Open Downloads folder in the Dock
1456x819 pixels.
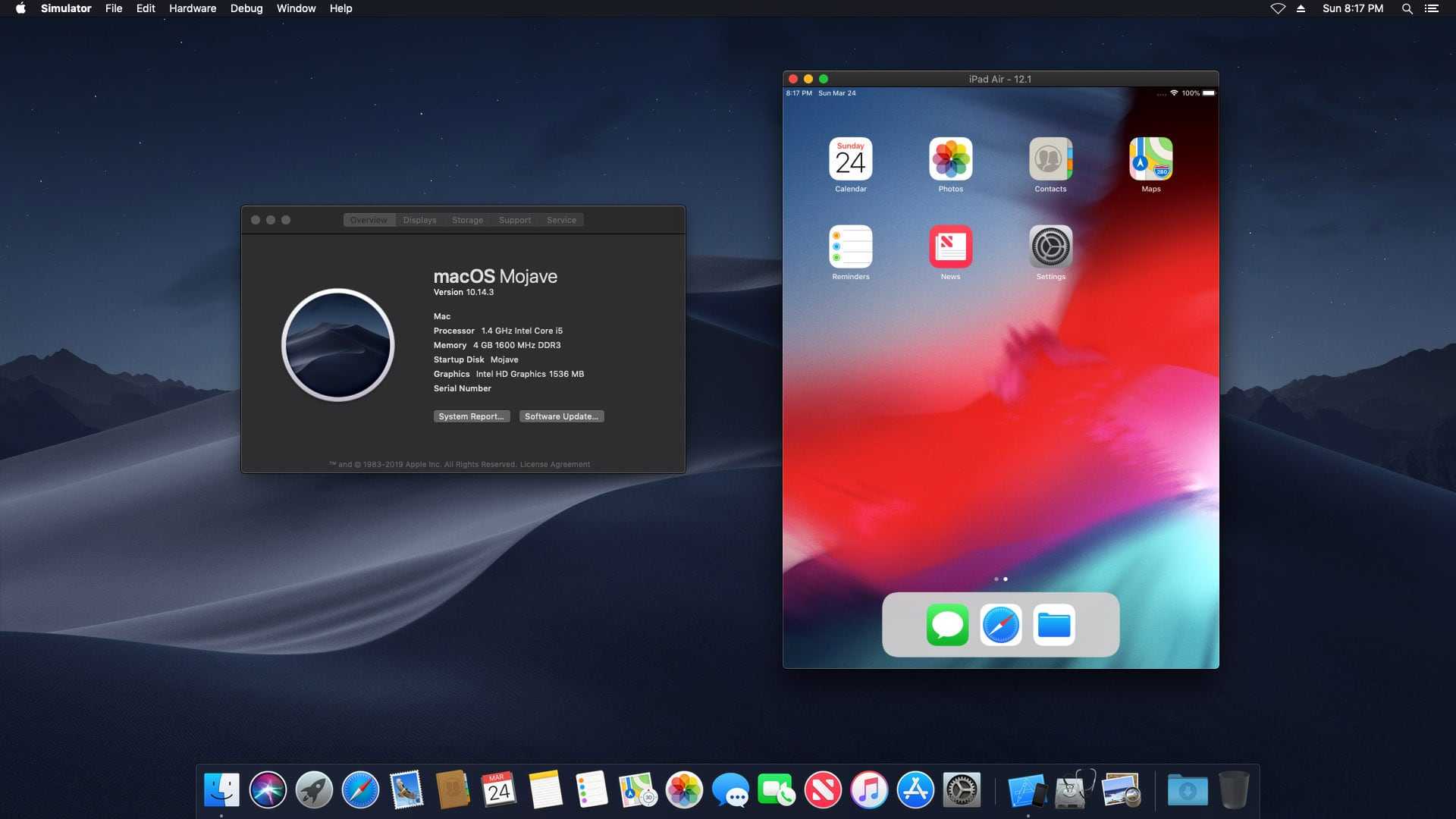1188,790
